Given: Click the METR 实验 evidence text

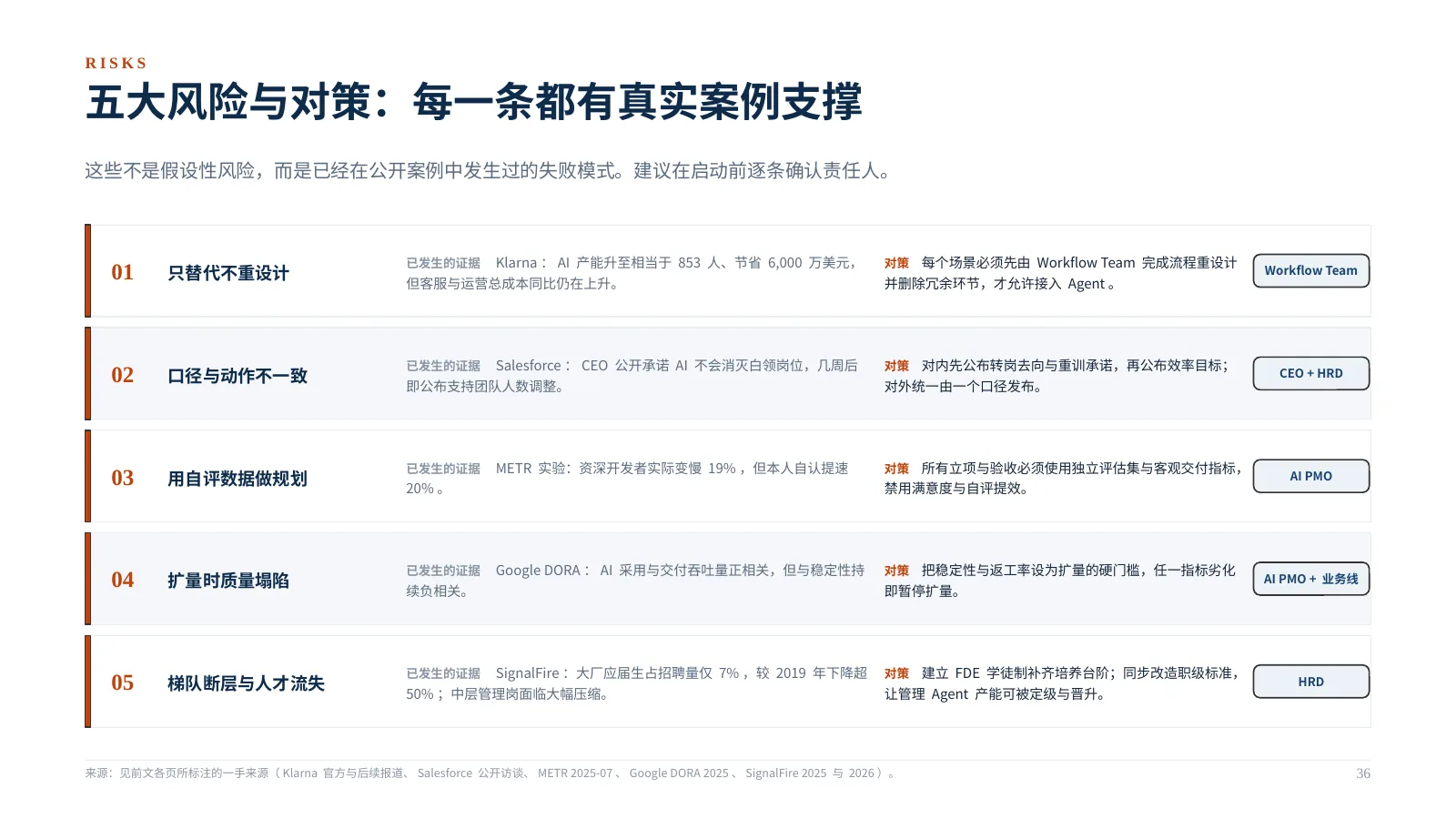Looking at the screenshot, I should (628, 478).
